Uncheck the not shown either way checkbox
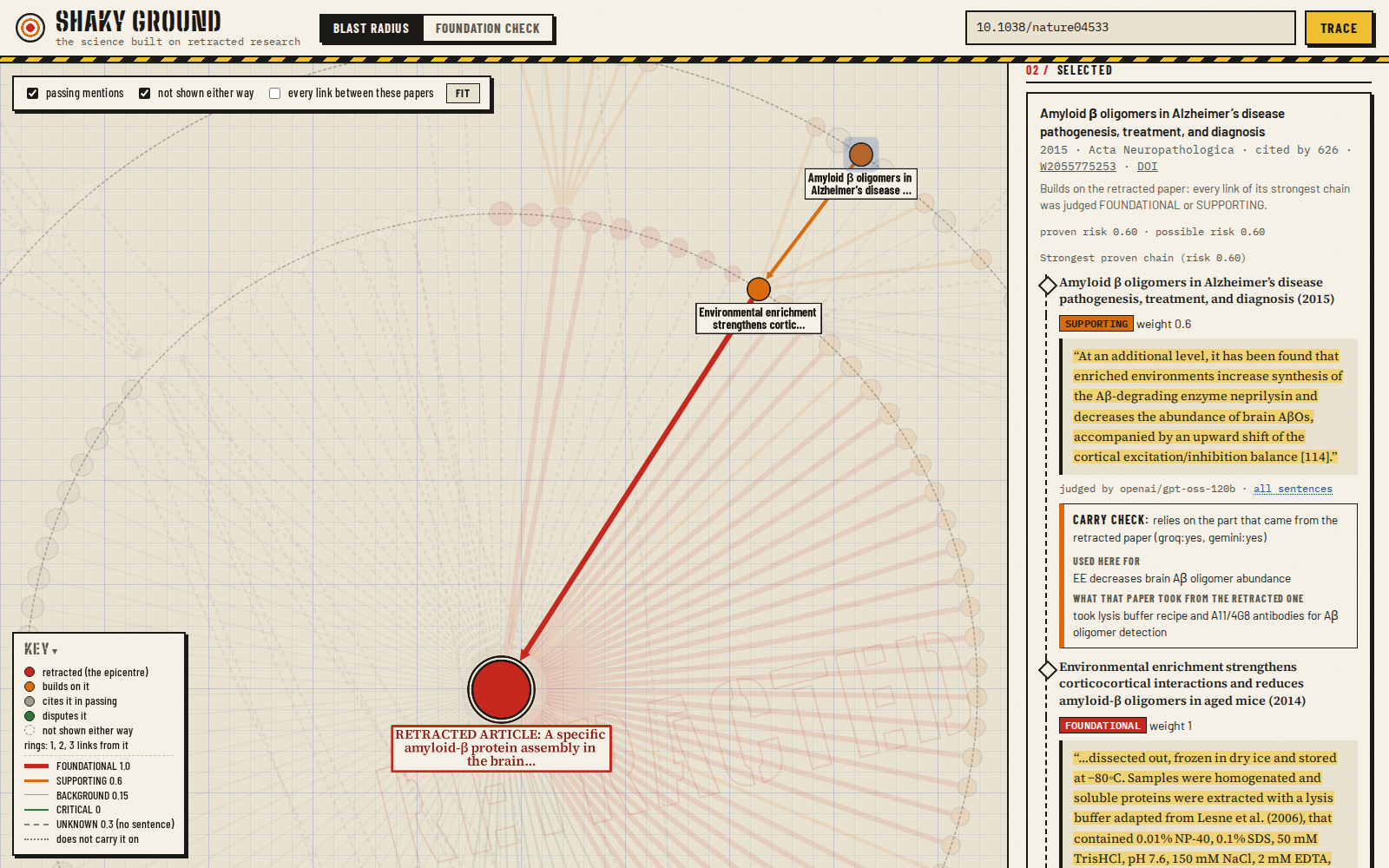1389x868 pixels. point(145,94)
